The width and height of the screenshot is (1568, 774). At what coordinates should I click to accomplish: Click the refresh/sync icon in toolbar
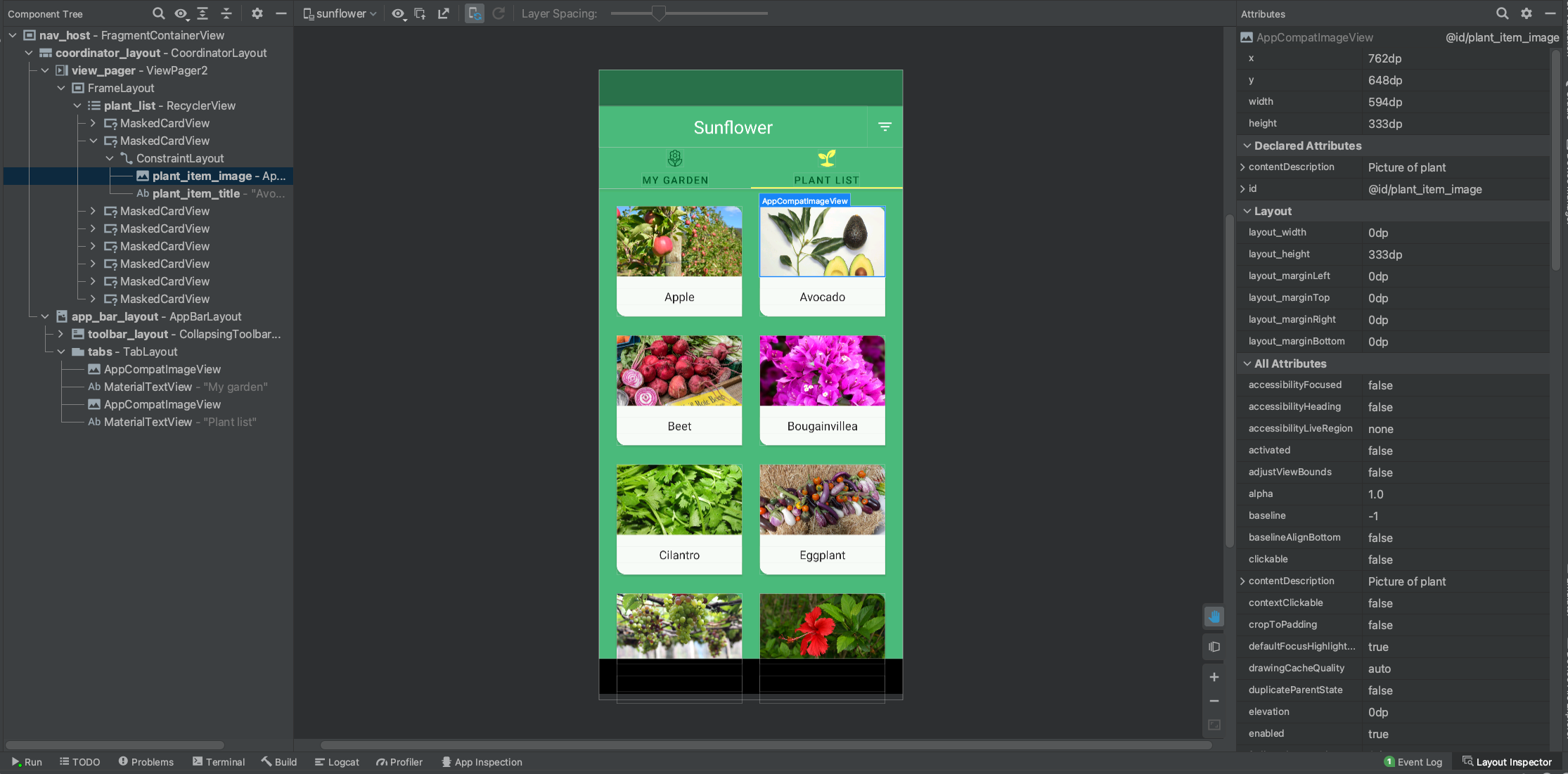498,14
